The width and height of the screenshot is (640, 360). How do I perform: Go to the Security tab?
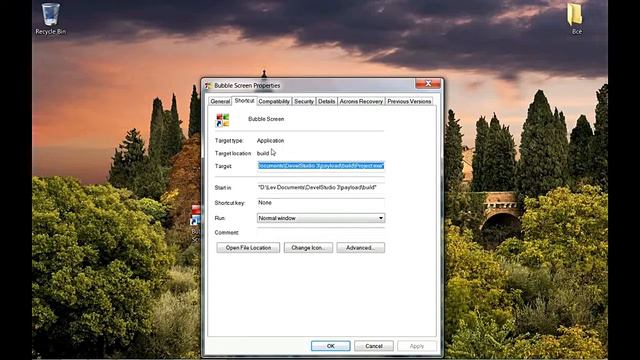[304, 101]
